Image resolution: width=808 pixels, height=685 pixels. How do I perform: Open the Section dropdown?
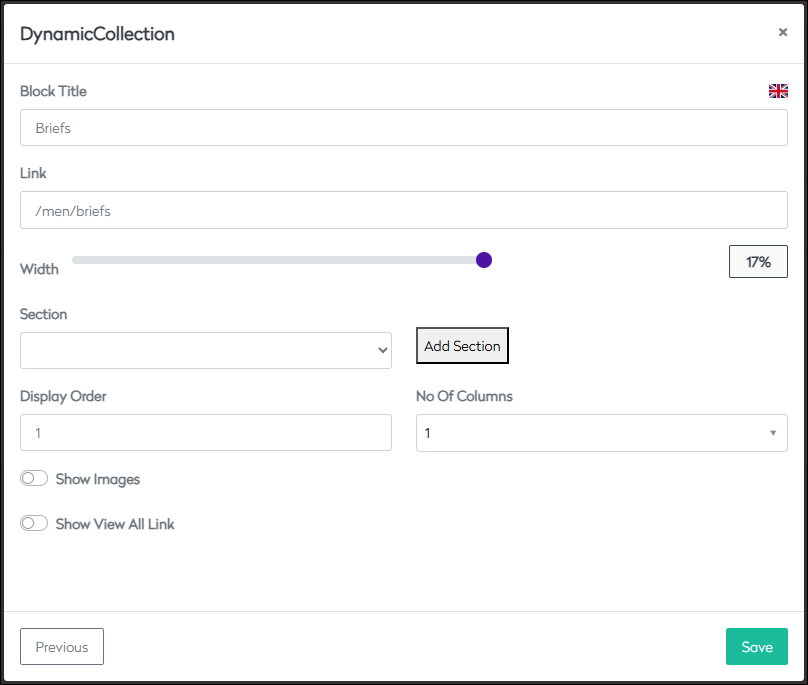point(205,350)
